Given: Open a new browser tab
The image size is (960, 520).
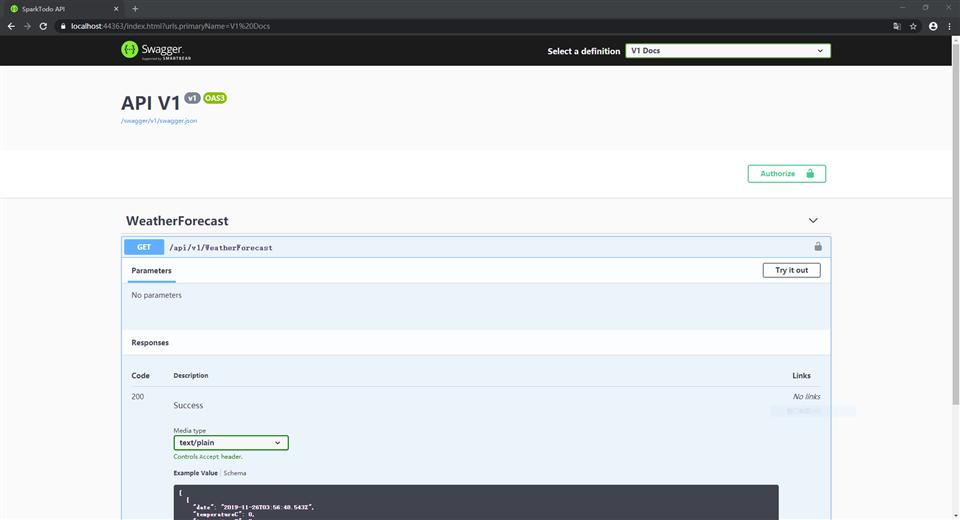Looking at the screenshot, I should pyautogui.click(x=135, y=8).
